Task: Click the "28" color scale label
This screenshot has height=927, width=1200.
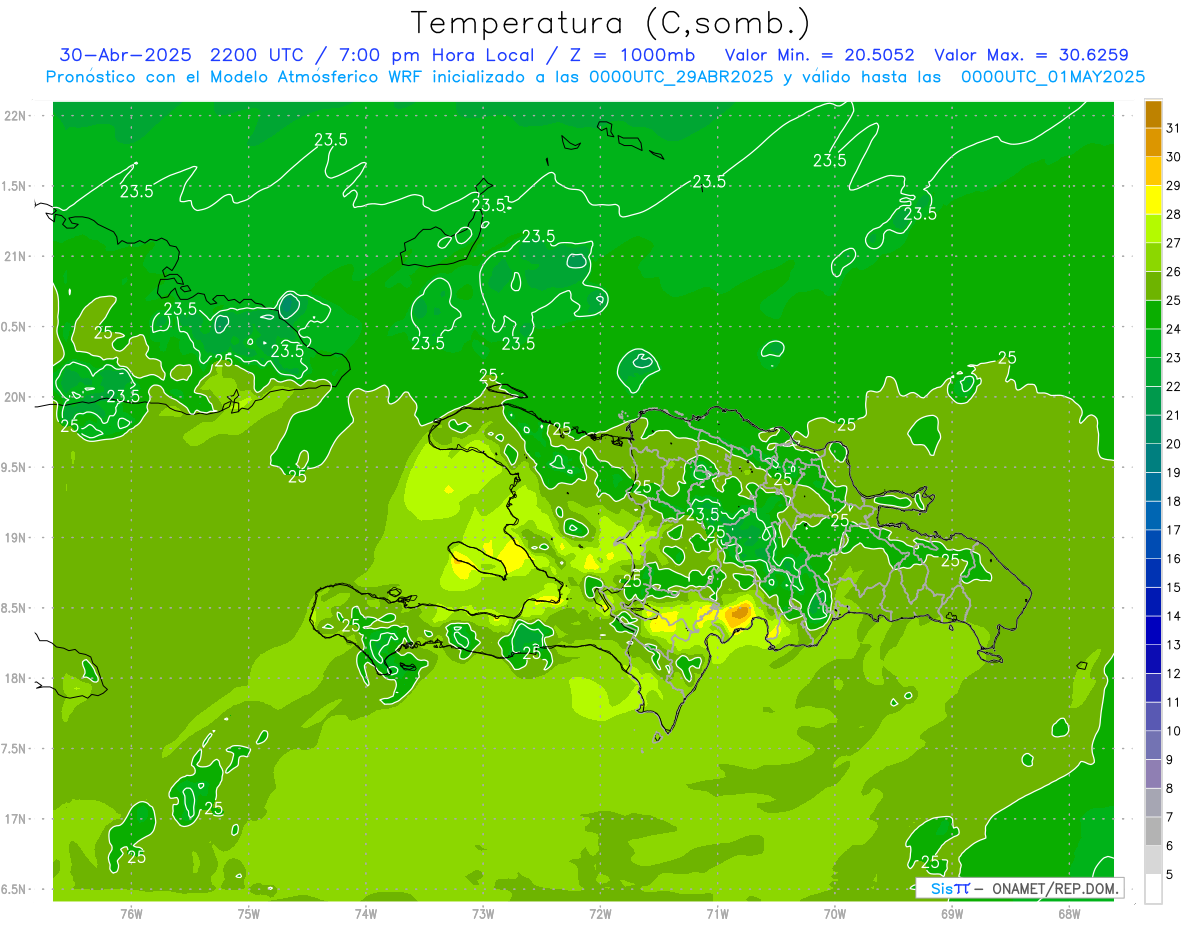Action: coord(1174,214)
